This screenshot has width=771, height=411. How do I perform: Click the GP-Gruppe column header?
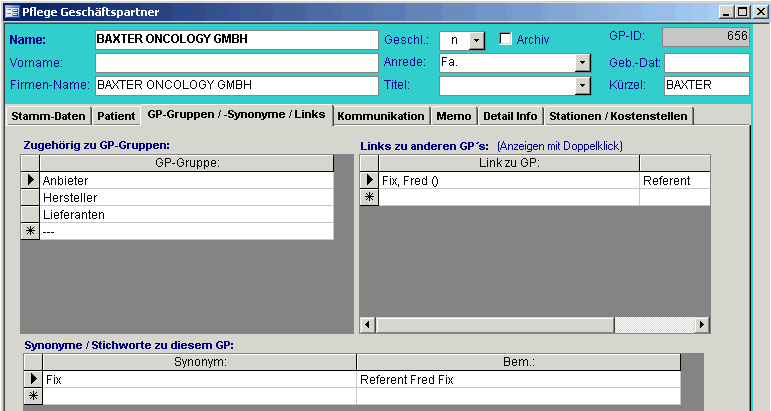tap(187, 163)
